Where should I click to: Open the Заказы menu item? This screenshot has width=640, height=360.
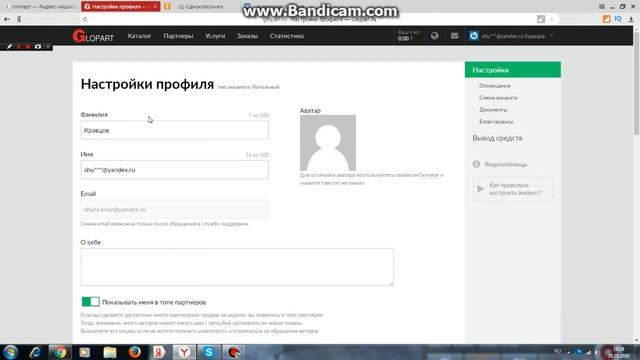247,36
